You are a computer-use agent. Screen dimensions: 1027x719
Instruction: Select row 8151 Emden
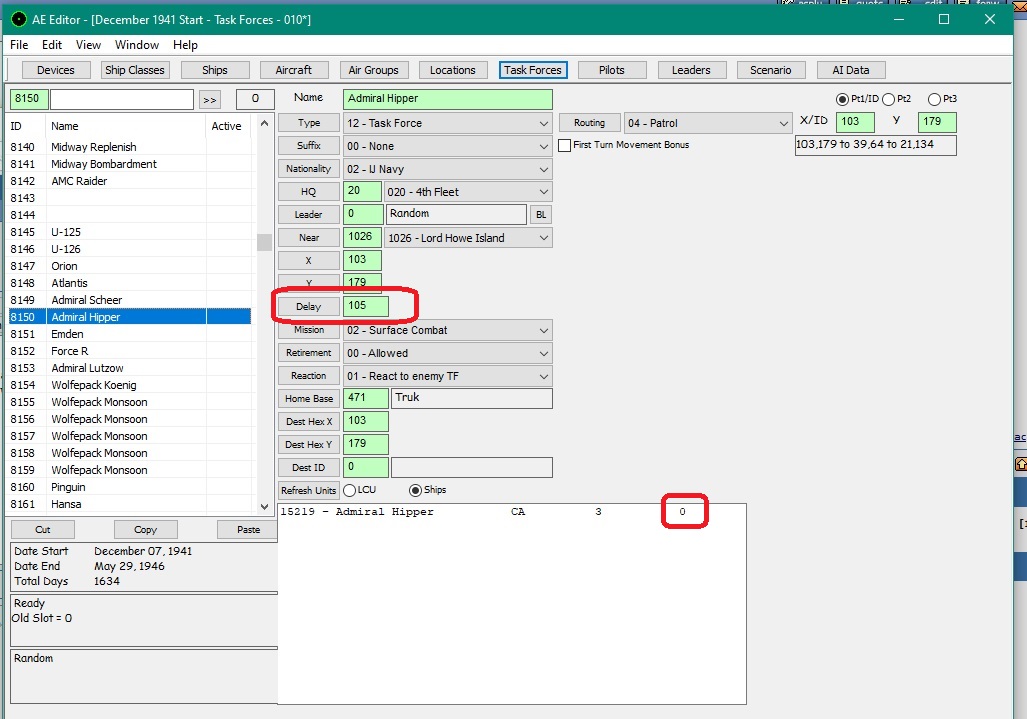(130, 334)
